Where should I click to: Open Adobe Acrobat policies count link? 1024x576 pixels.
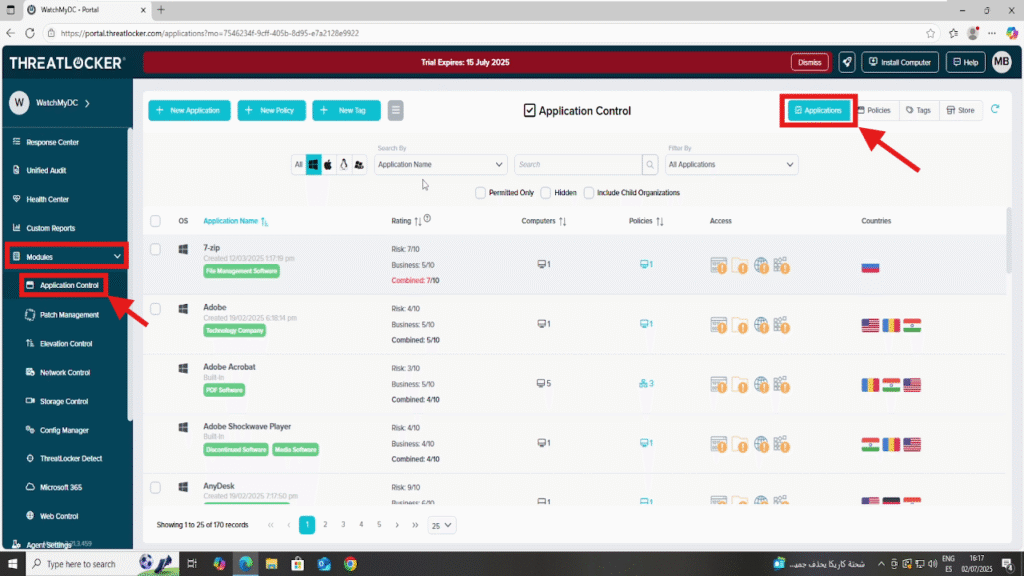646,383
